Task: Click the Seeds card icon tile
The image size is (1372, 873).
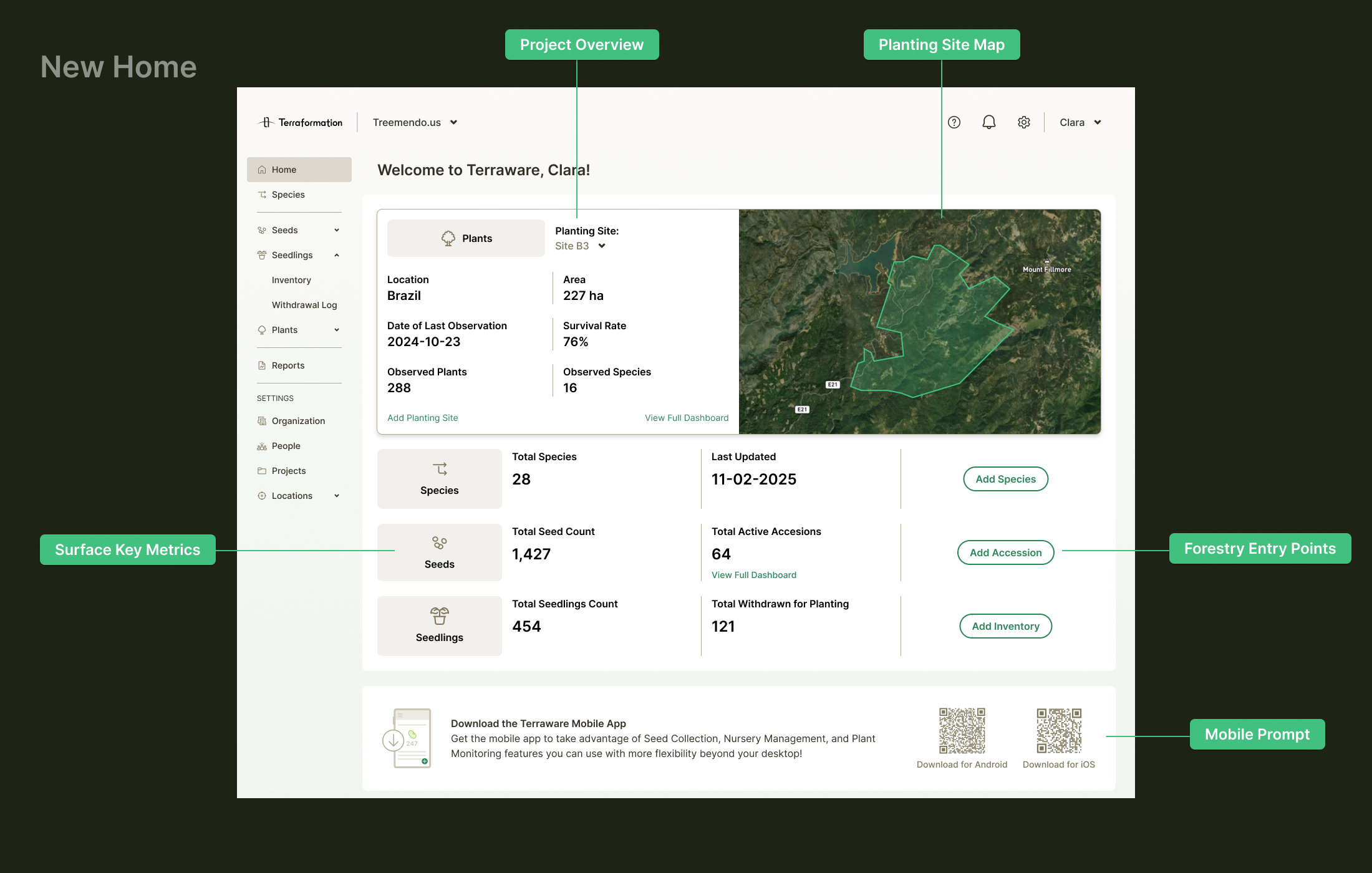Action: (x=440, y=552)
